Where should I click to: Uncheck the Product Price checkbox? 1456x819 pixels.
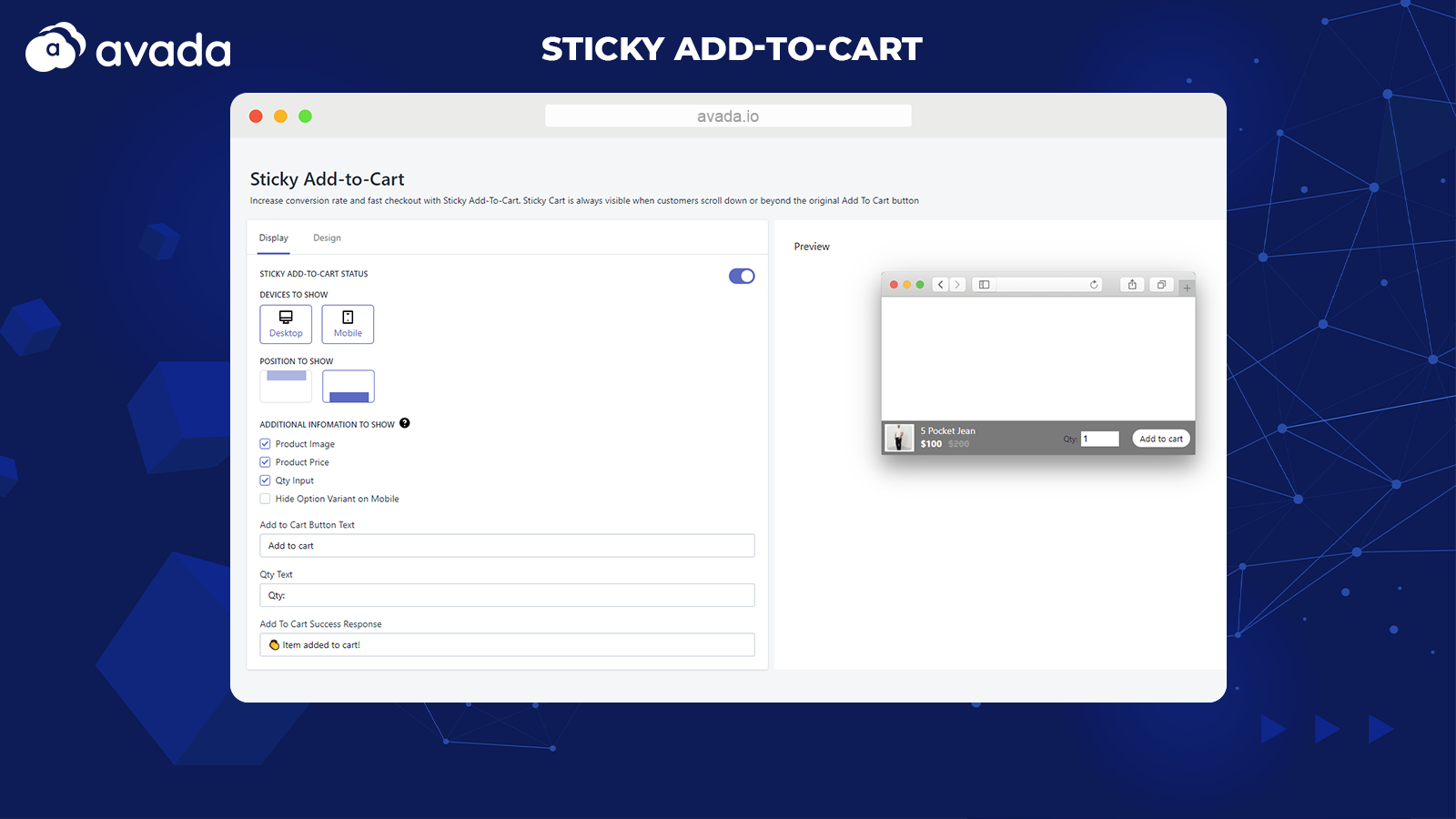[x=266, y=462]
